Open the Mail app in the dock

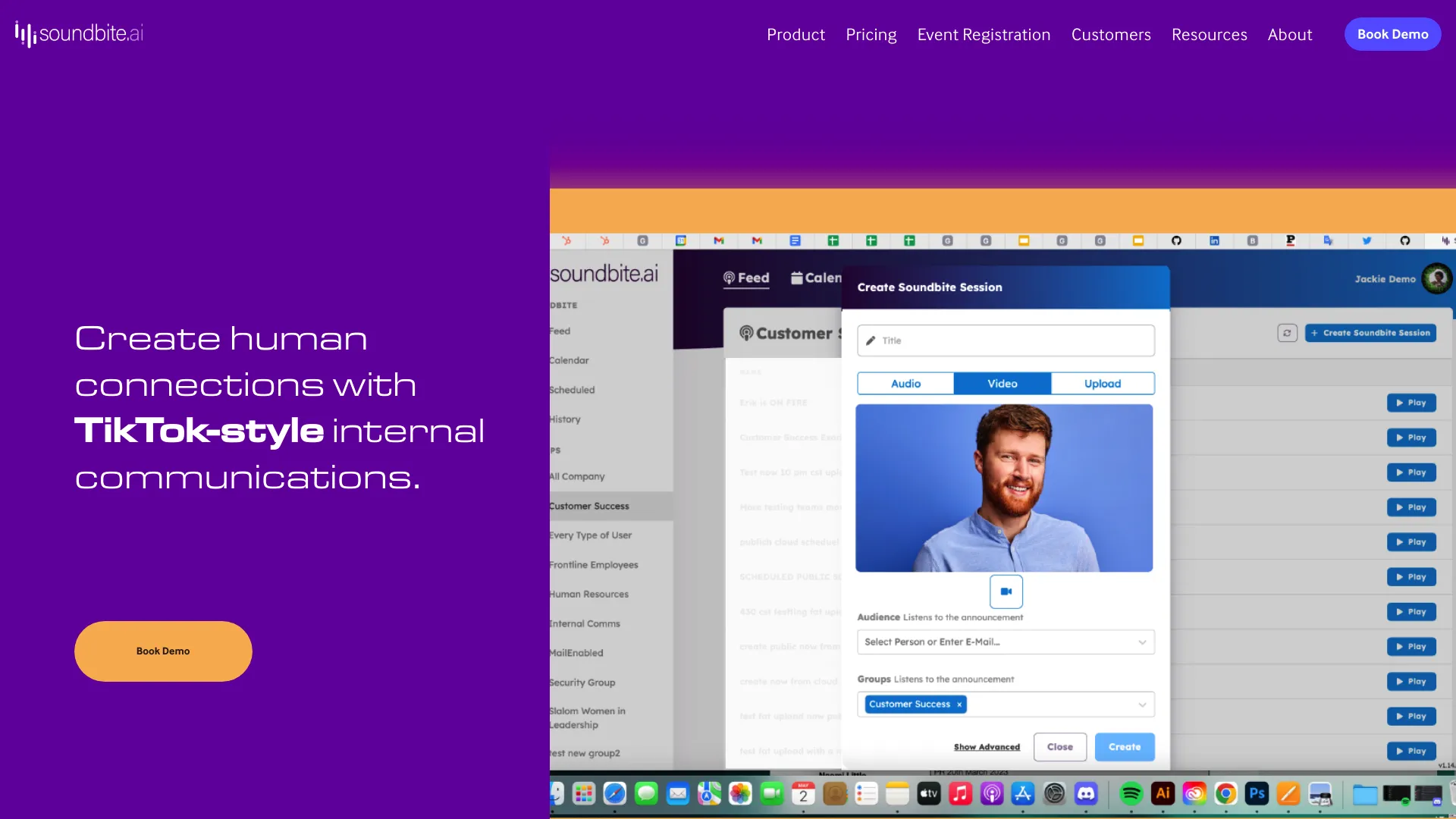pos(678,794)
